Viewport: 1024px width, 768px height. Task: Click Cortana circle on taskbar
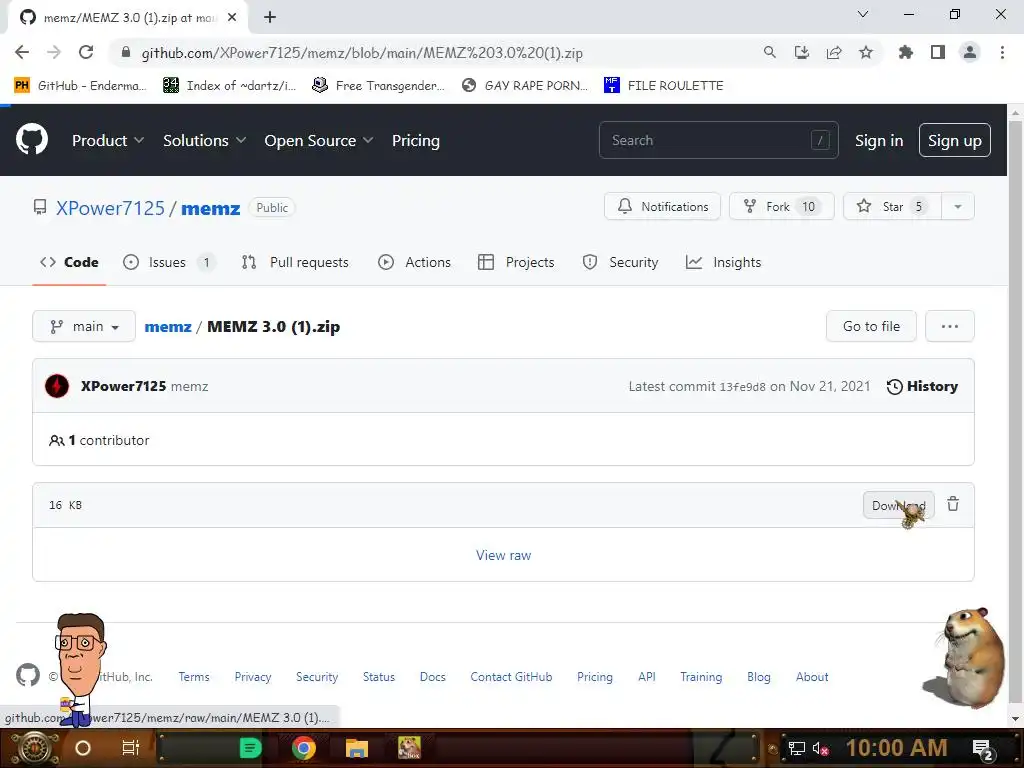pos(82,748)
